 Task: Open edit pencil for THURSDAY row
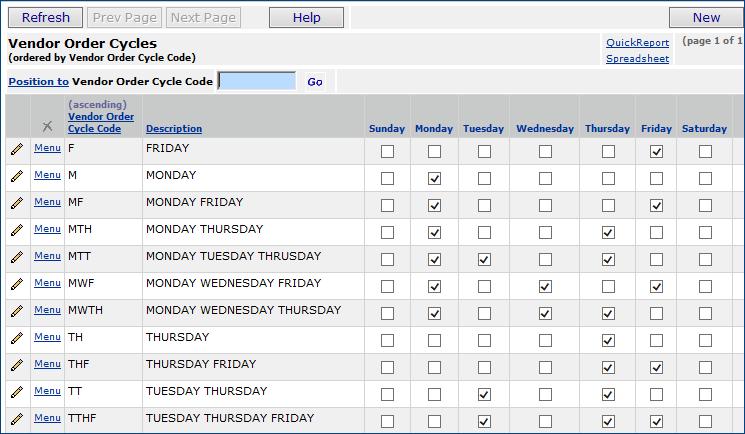[x=16, y=339]
